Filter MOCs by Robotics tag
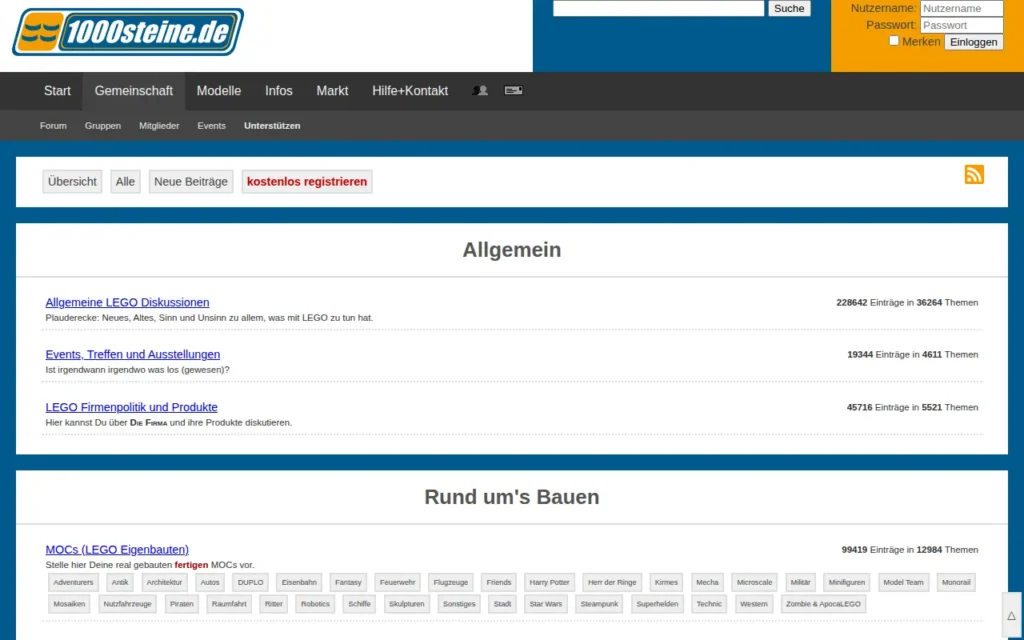This screenshot has width=1024, height=640. (315, 604)
